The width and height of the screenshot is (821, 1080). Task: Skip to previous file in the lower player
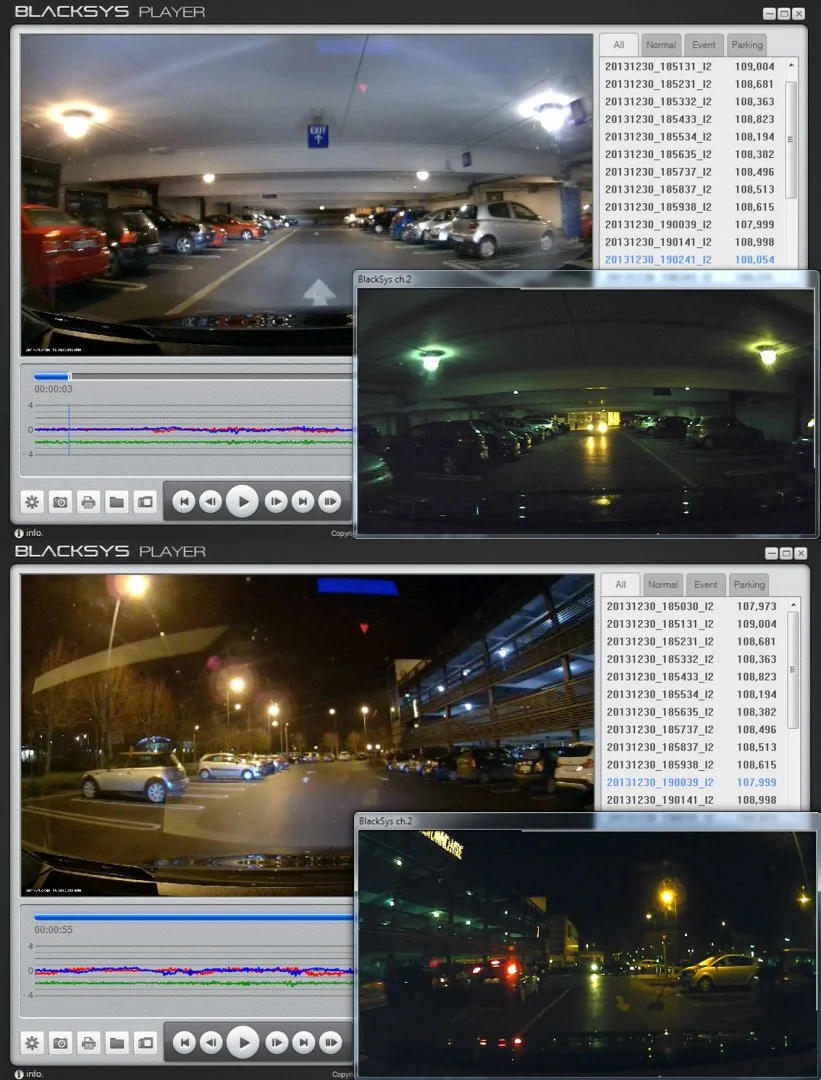[x=184, y=1042]
